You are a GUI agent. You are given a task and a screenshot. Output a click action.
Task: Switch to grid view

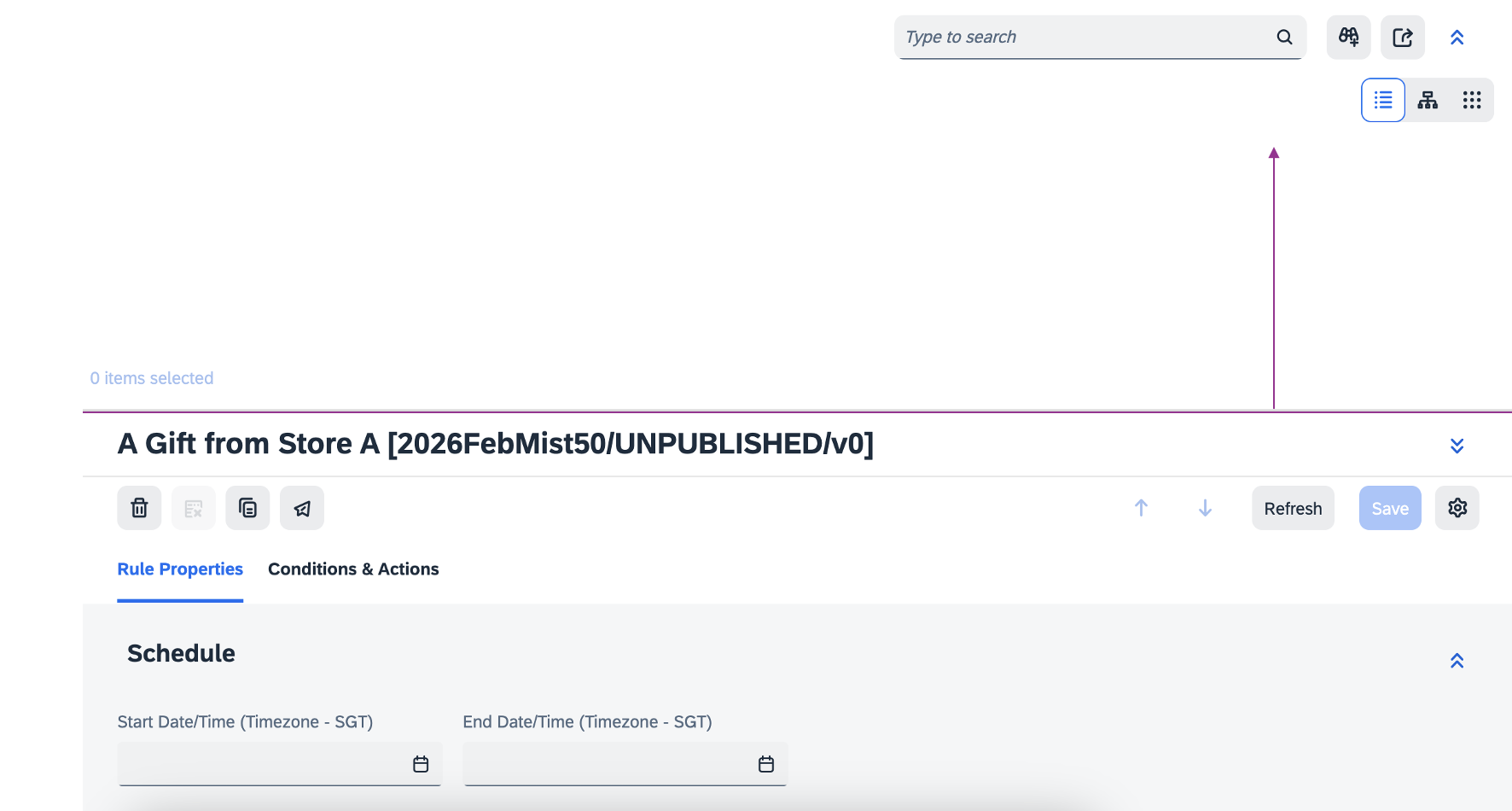pyautogui.click(x=1472, y=100)
